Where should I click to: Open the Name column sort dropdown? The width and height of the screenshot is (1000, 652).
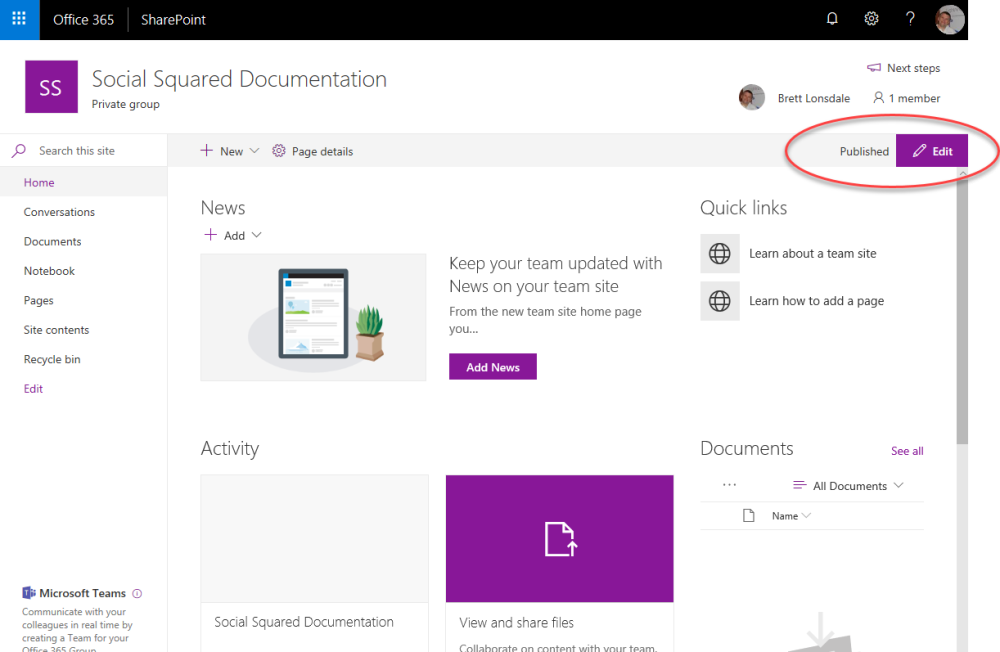790,515
